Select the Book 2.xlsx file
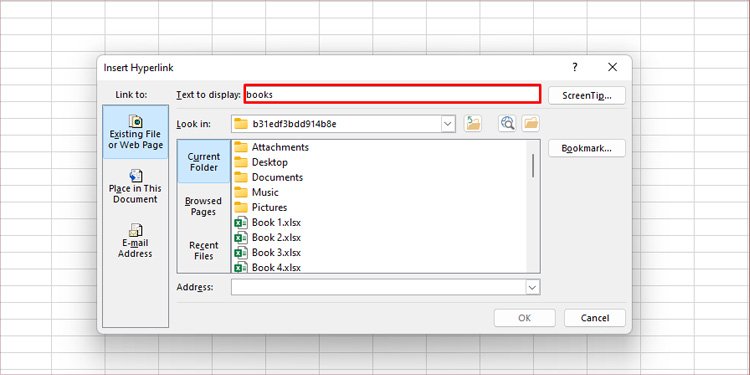This screenshot has height=375, width=750. (x=267, y=237)
